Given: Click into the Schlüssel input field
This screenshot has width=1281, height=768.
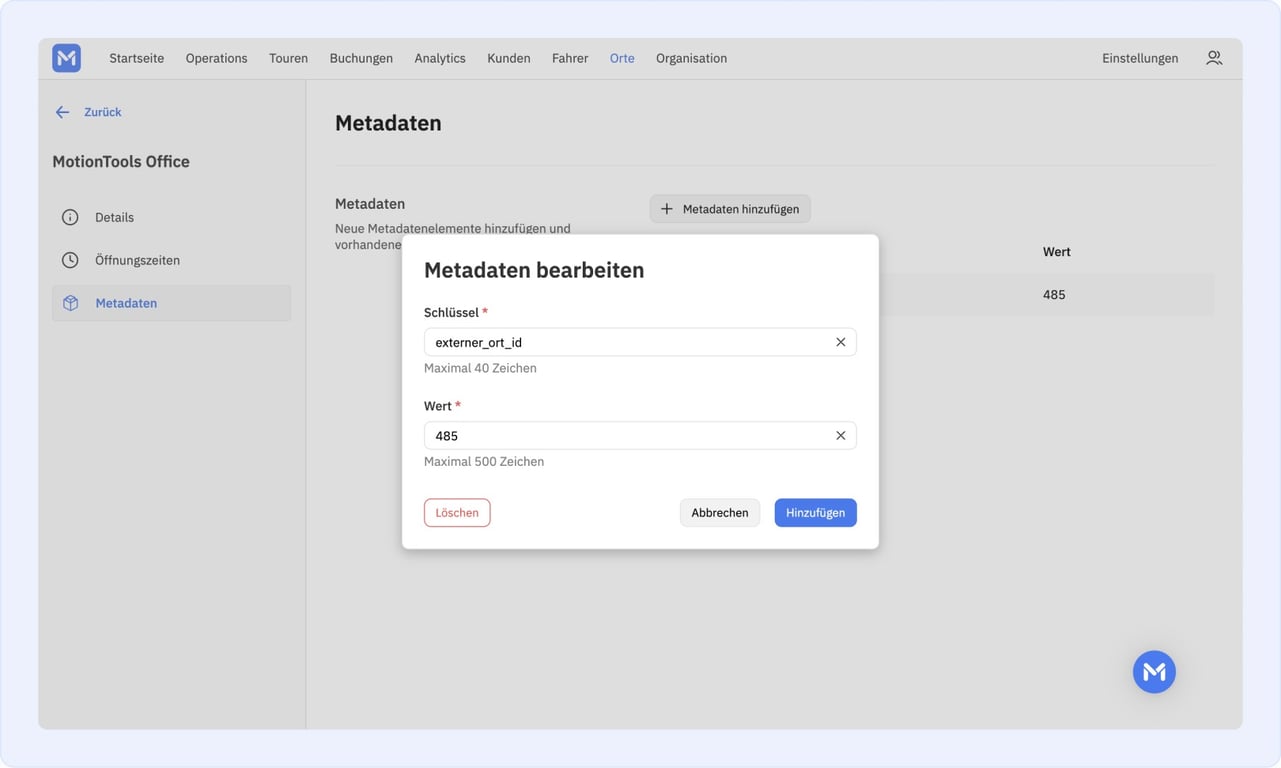Looking at the screenshot, I should point(640,342).
